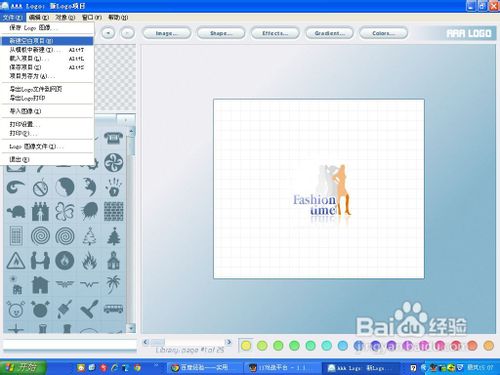This screenshot has width=500, height=375.
Task: Pick the pig face shape
Action: click(x=16, y=309)
